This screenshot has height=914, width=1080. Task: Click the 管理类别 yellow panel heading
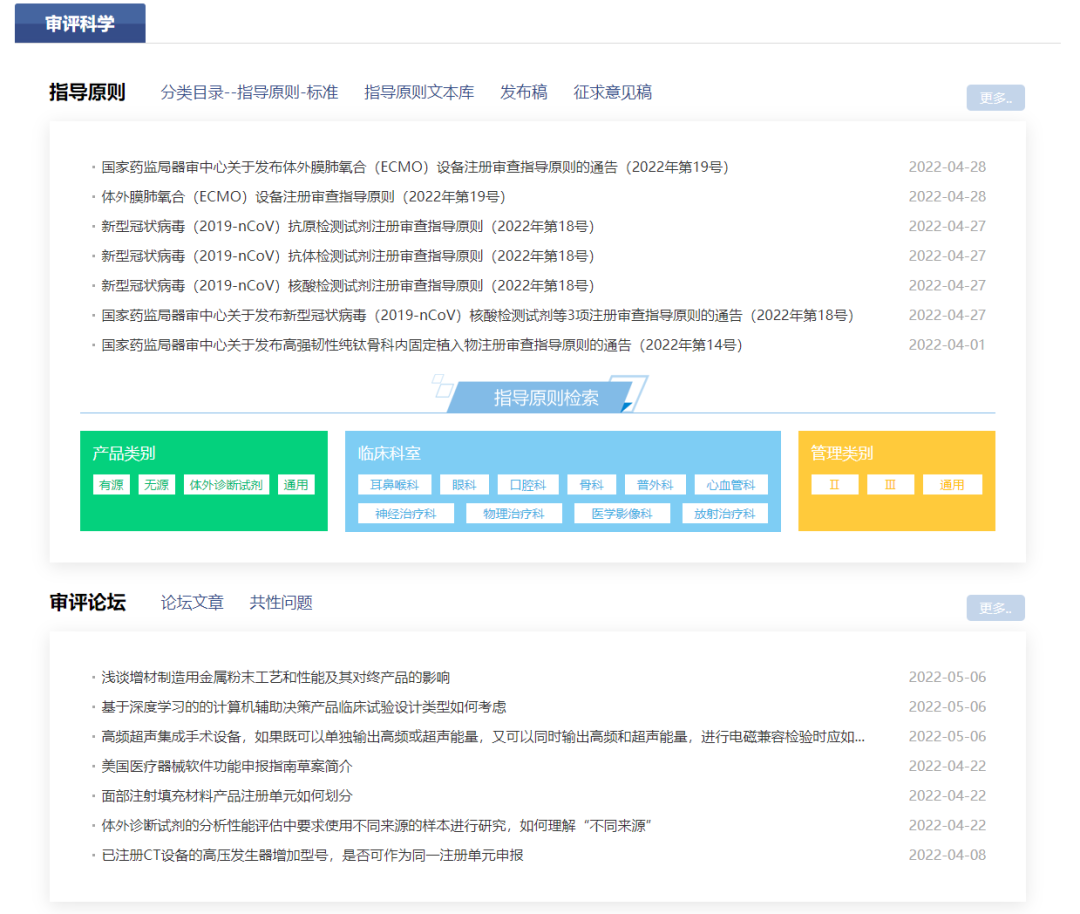pyautogui.click(x=842, y=453)
